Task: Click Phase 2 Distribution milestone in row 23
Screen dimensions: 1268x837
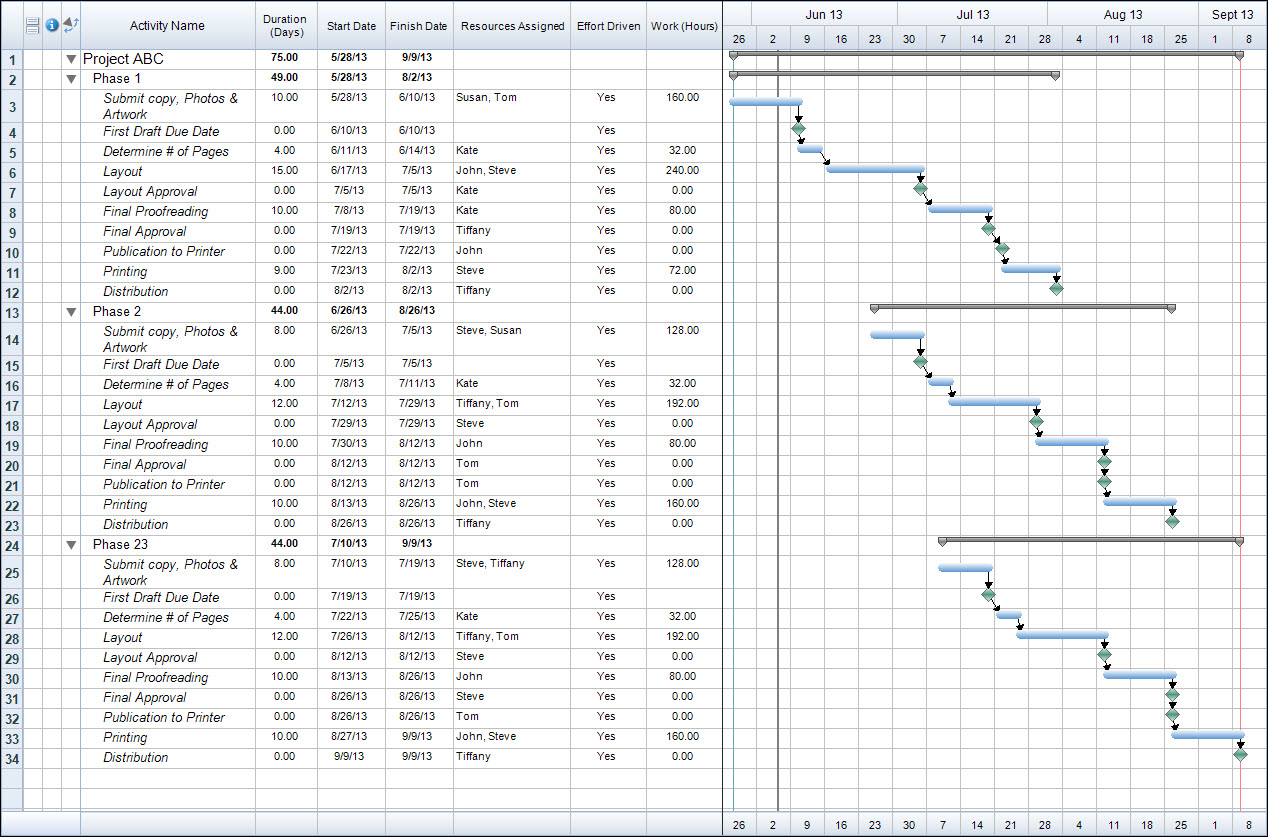Action: [x=1172, y=522]
